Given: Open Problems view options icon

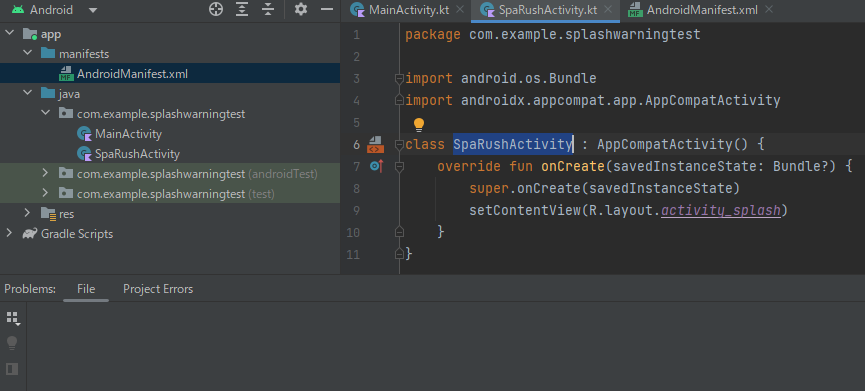Looking at the screenshot, I should 13,318.
